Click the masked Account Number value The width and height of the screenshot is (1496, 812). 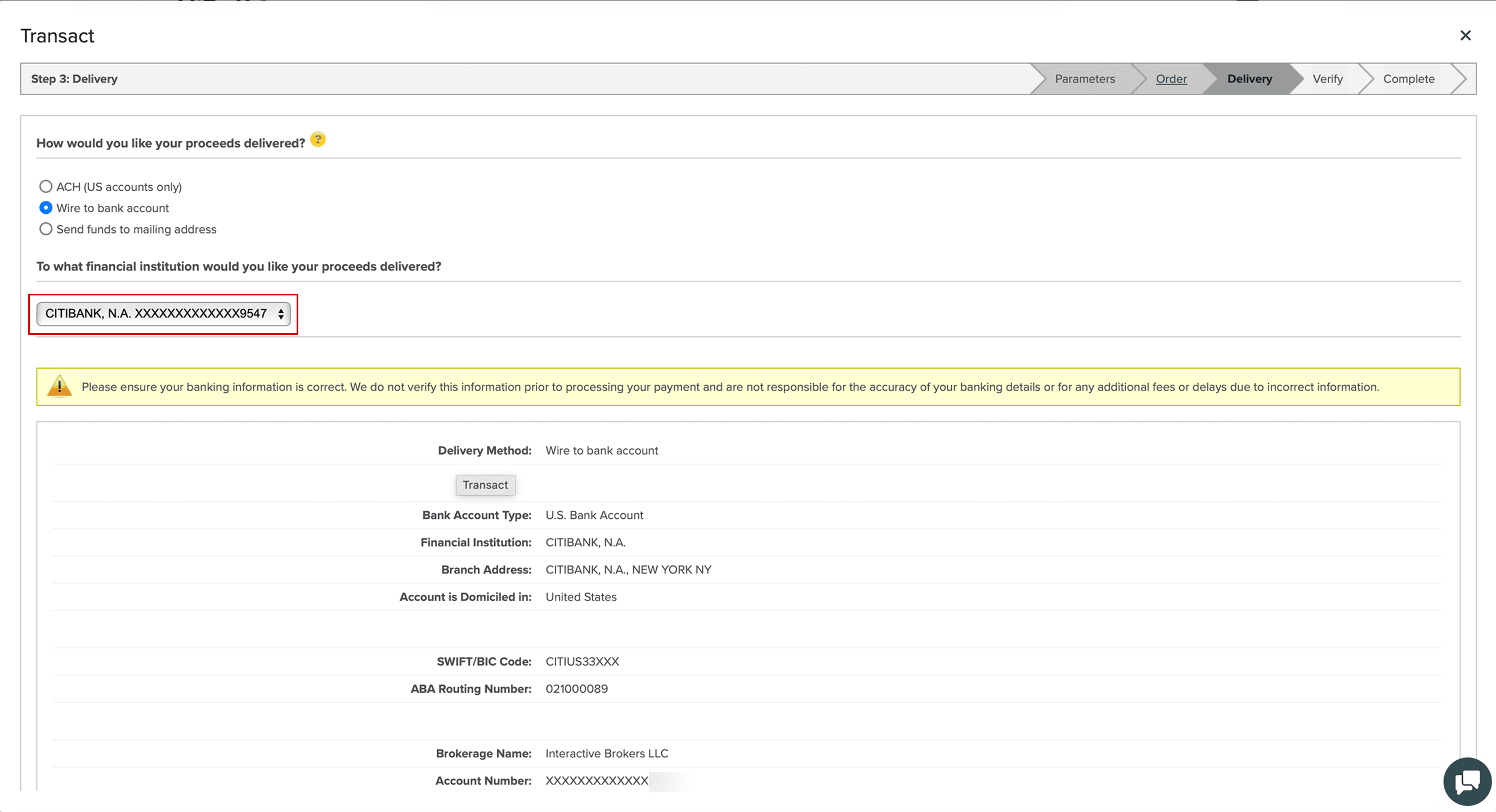(597, 780)
